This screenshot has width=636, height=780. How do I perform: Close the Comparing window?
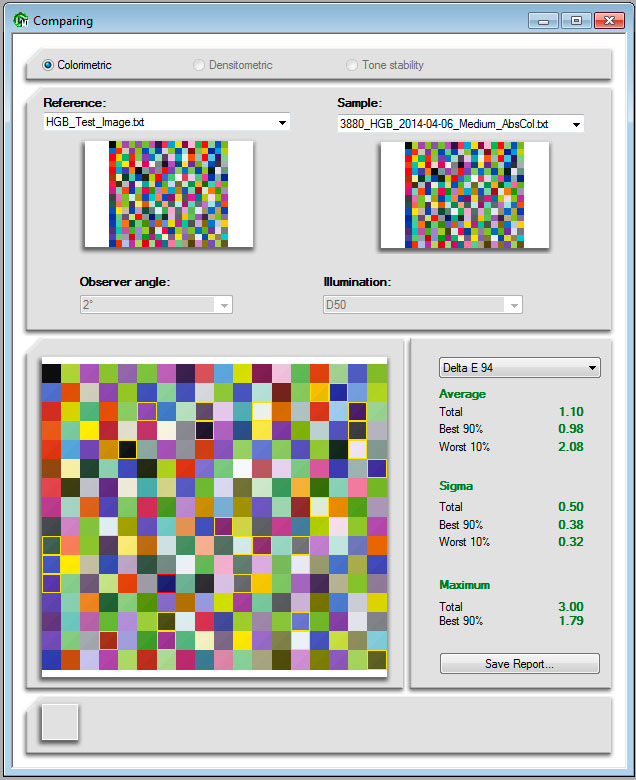[608, 20]
